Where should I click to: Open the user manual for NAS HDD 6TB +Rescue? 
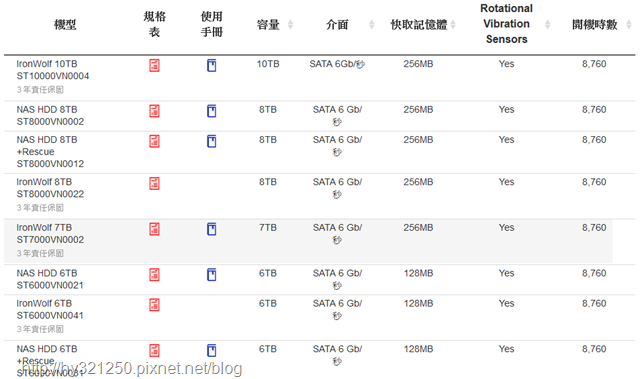click(211, 350)
